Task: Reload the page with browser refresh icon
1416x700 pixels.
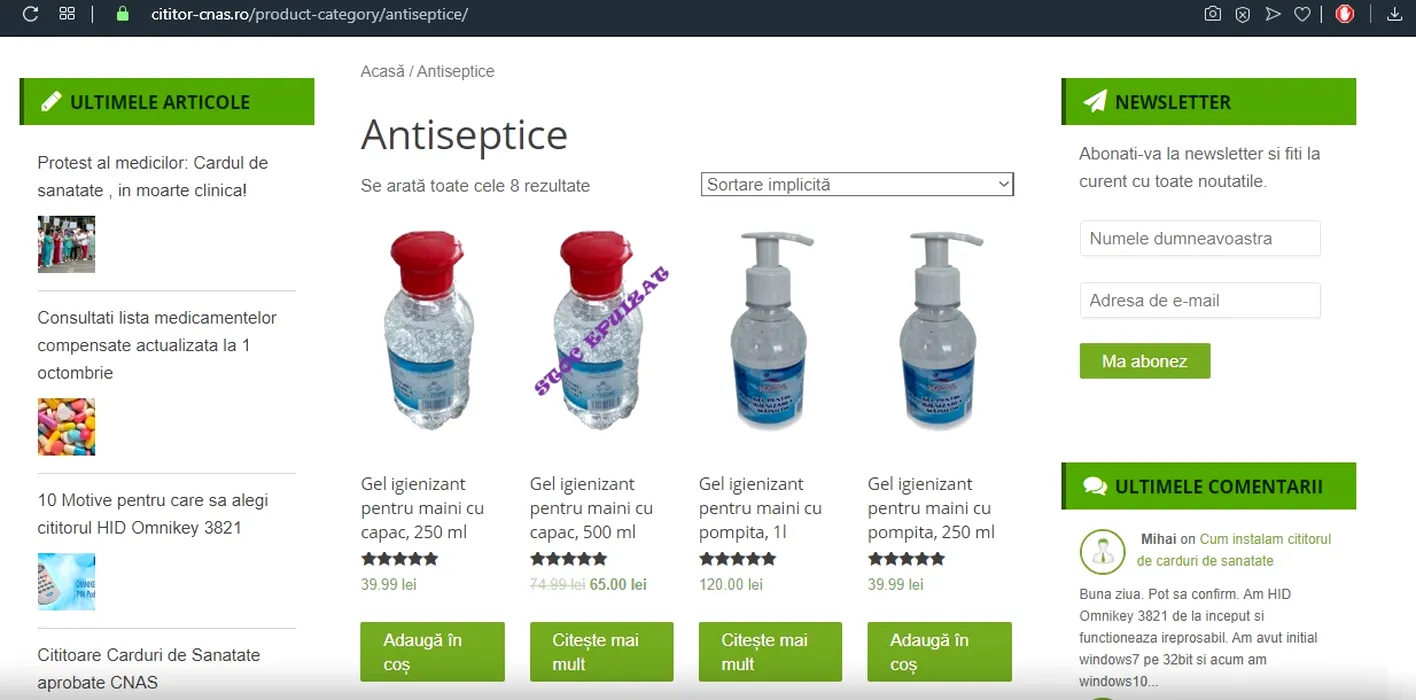Action: (x=31, y=14)
